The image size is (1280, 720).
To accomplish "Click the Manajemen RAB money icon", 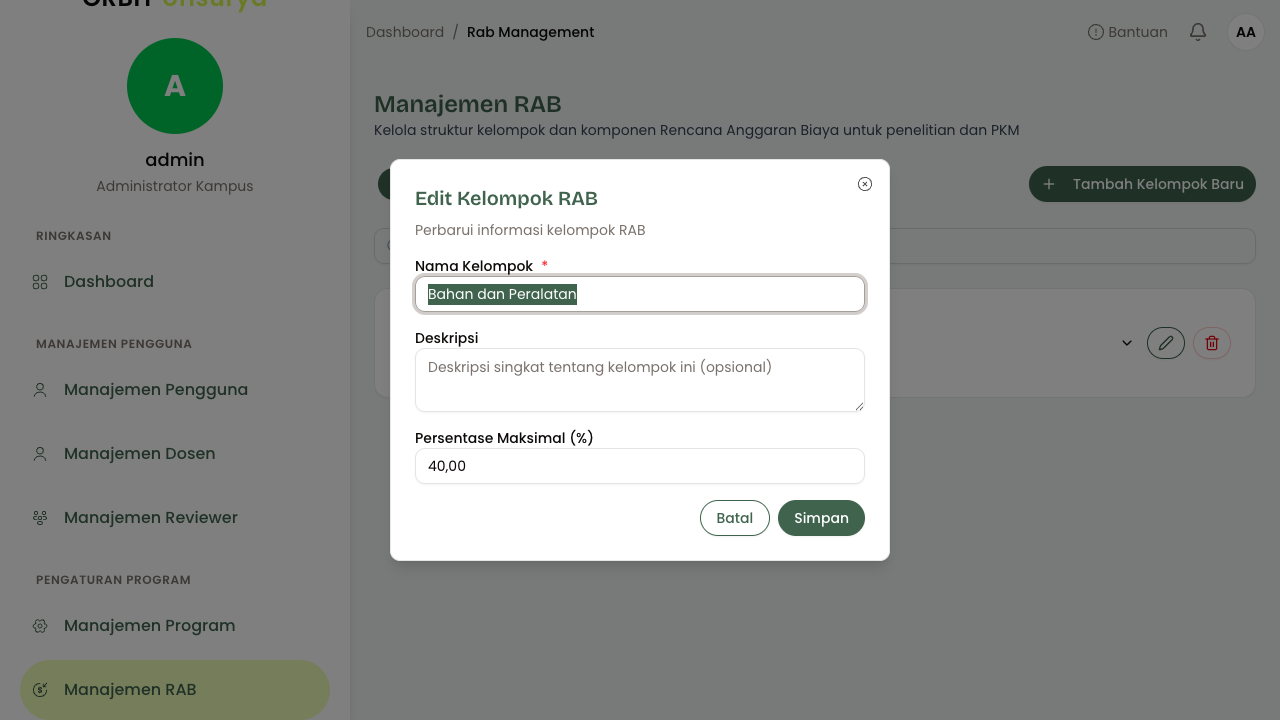I will [x=40, y=690].
